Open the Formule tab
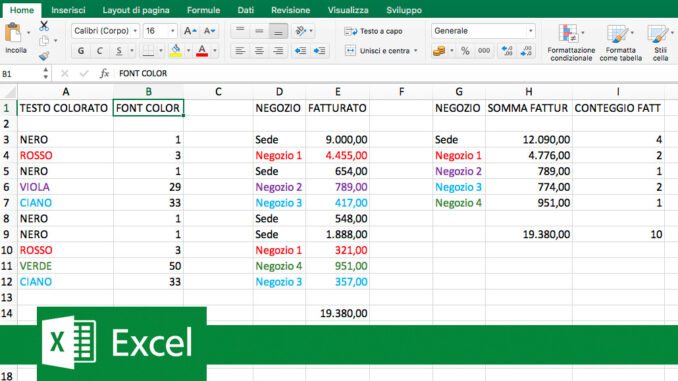The image size is (678, 381). point(203,10)
